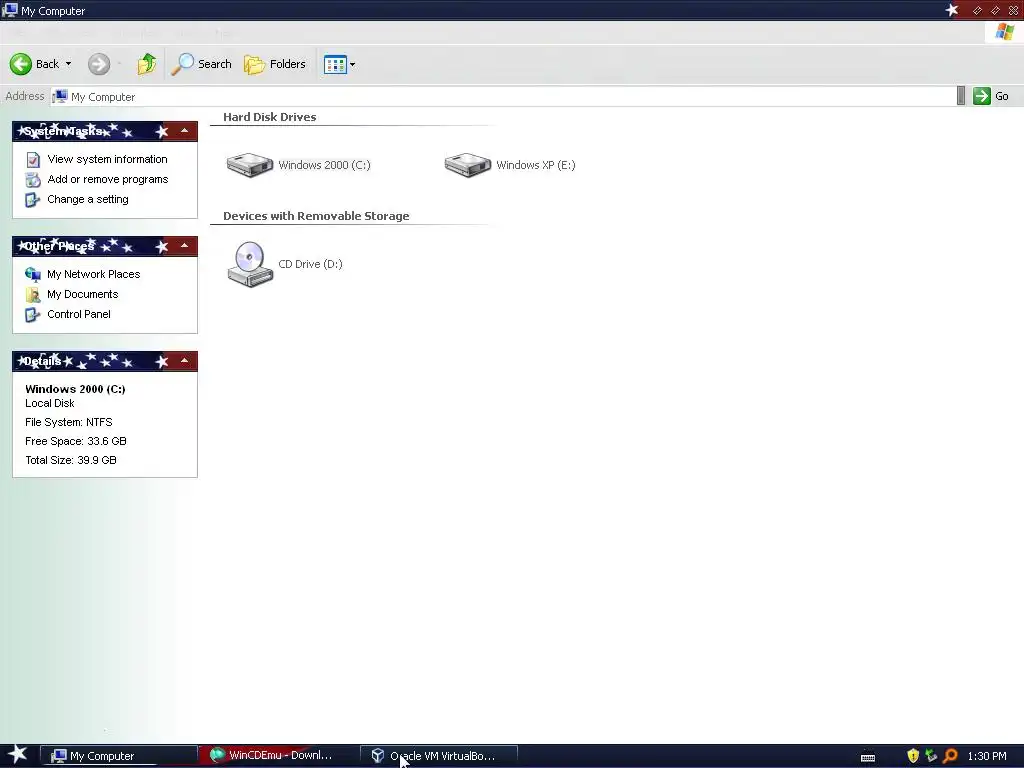Click the Change a setting link

(88, 200)
